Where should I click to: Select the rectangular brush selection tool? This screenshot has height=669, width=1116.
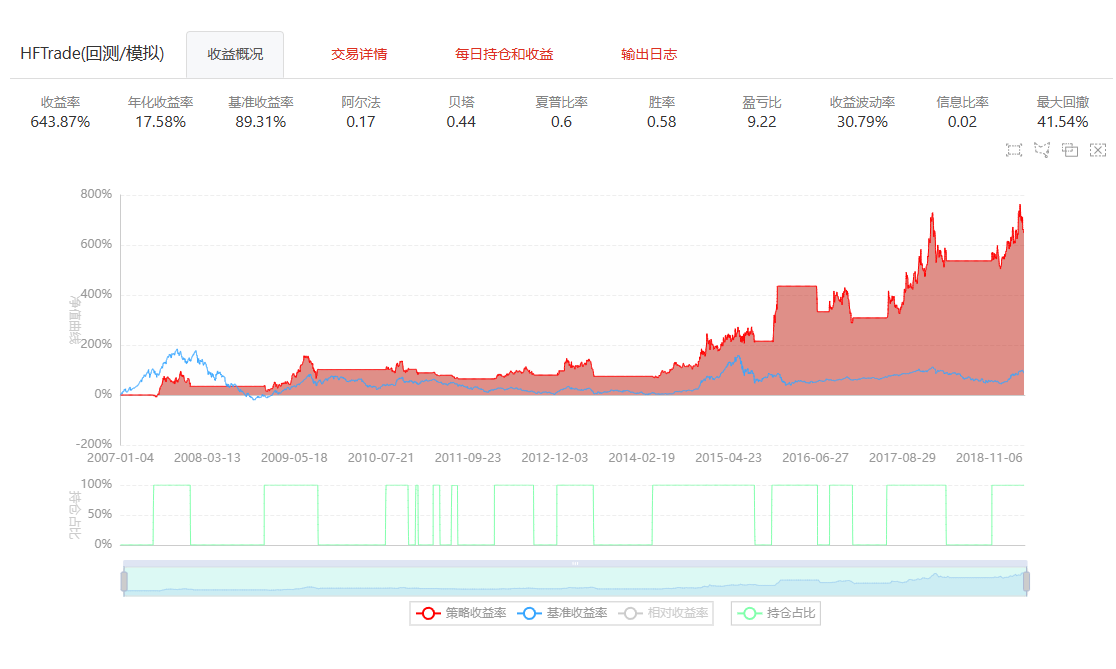pos(1014,150)
